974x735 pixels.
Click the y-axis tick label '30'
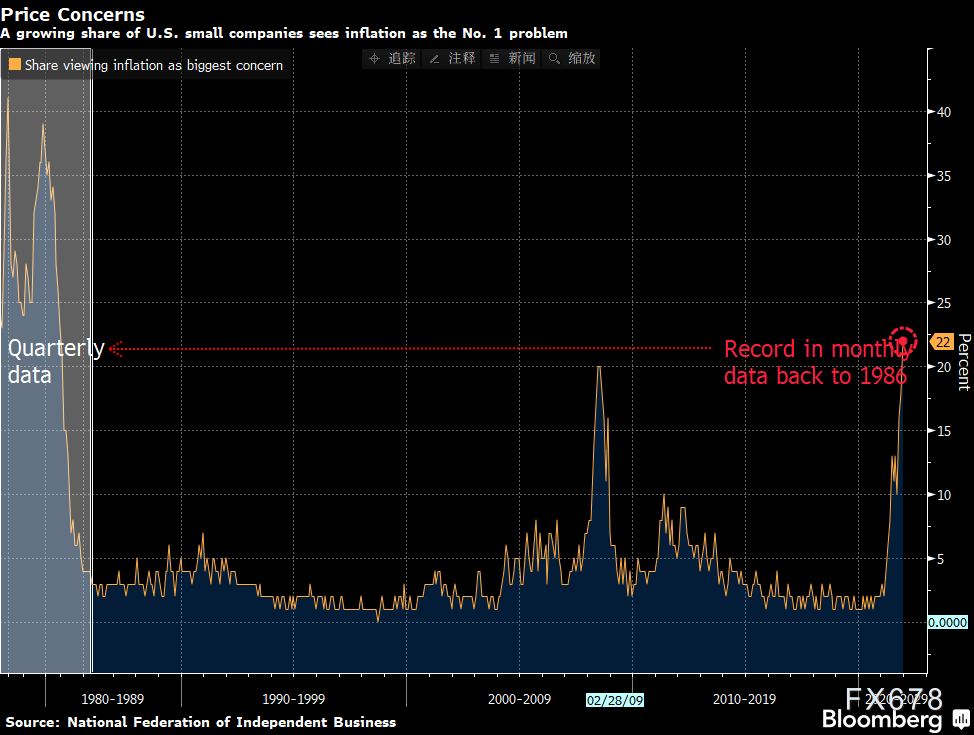[944, 240]
